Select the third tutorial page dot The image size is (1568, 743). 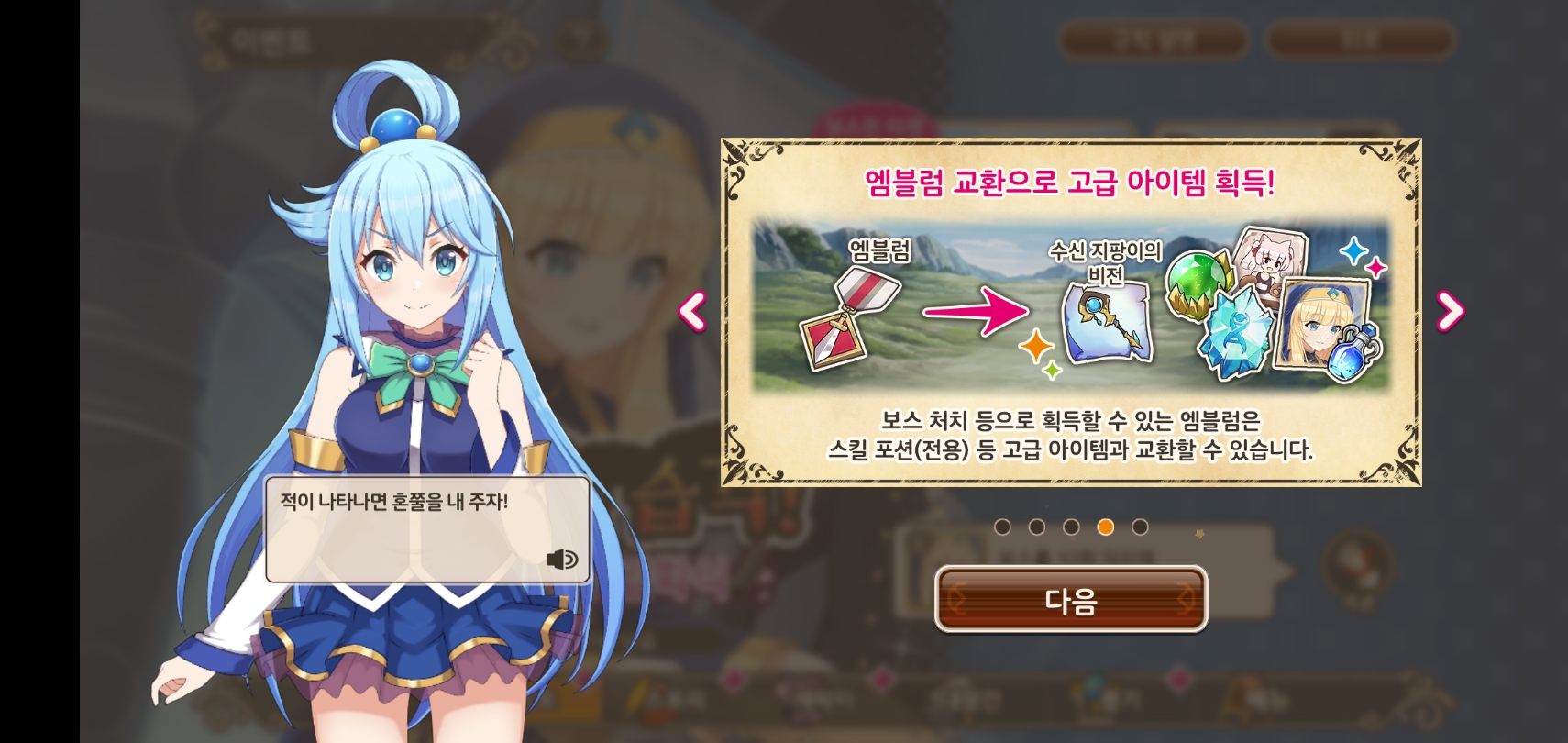[x=1071, y=527]
